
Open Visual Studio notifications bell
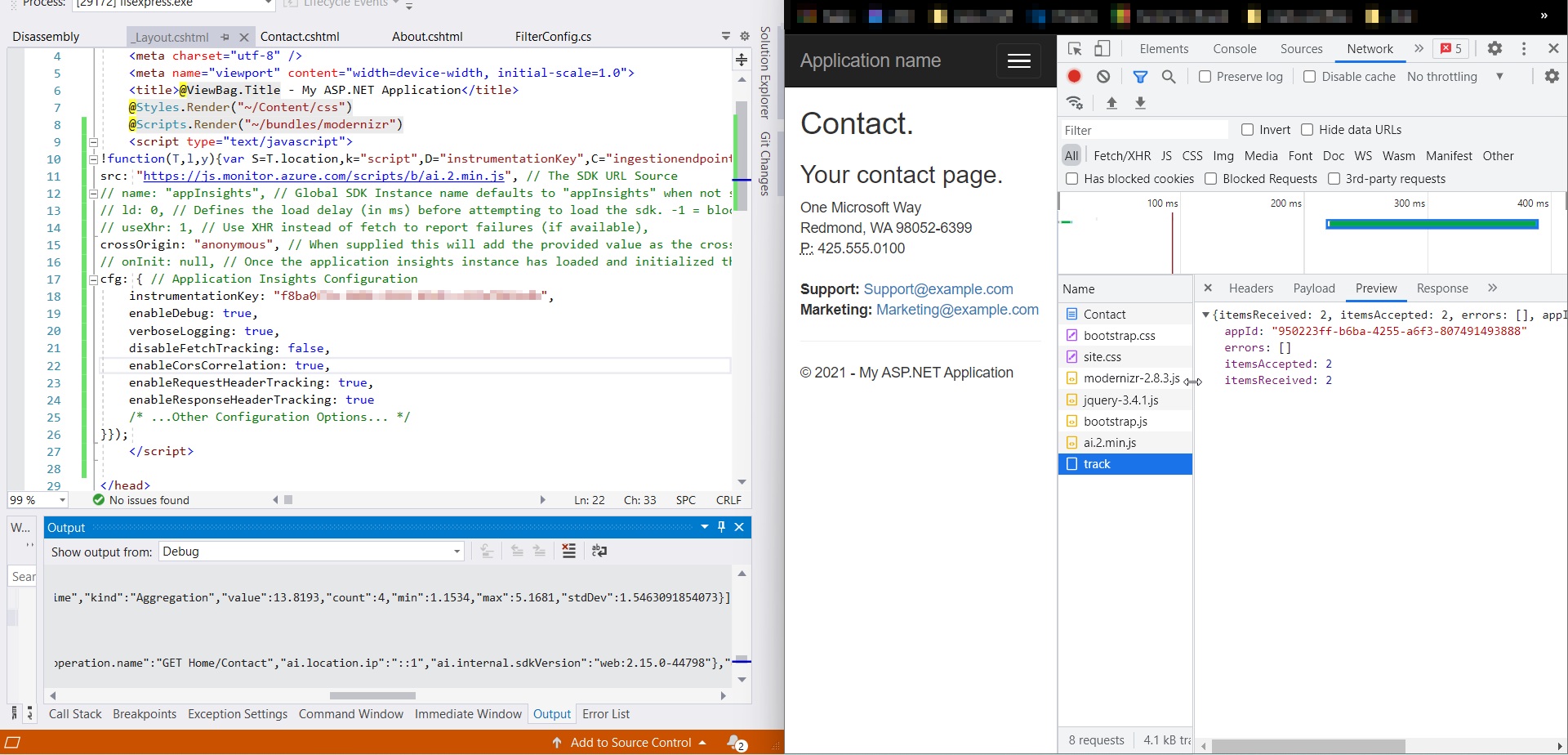pos(735,743)
